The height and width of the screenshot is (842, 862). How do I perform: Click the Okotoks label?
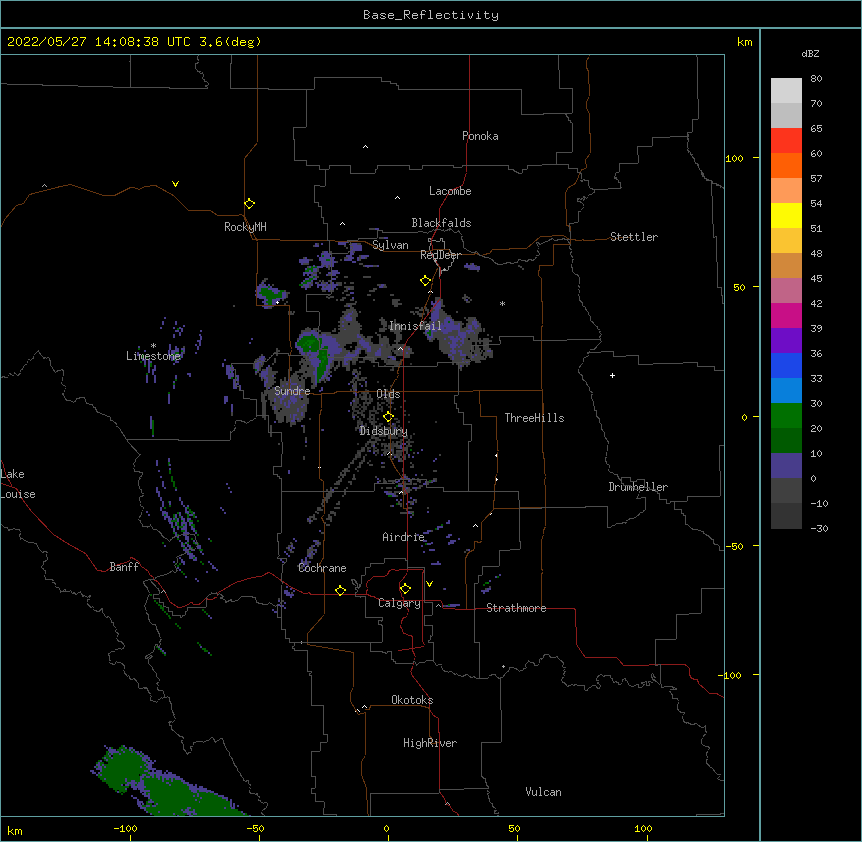(x=412, y=700)
